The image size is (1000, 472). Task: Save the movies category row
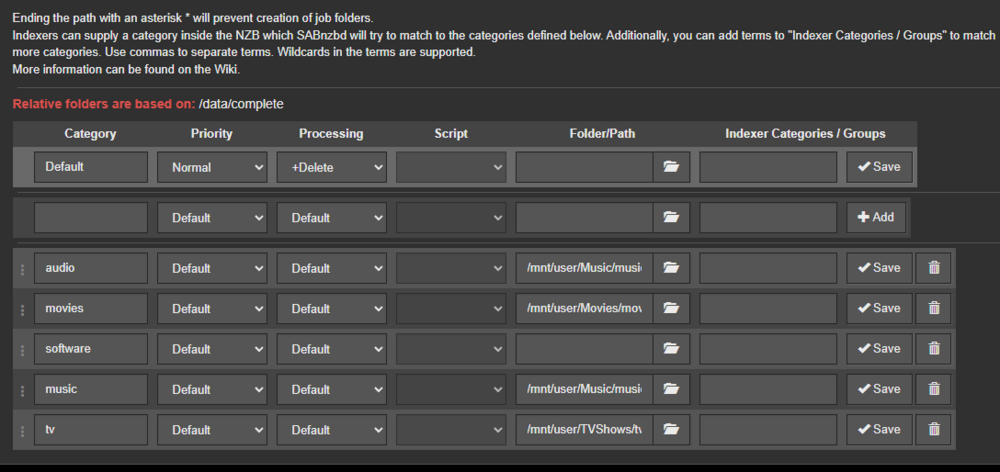click(x=879, y=308)
